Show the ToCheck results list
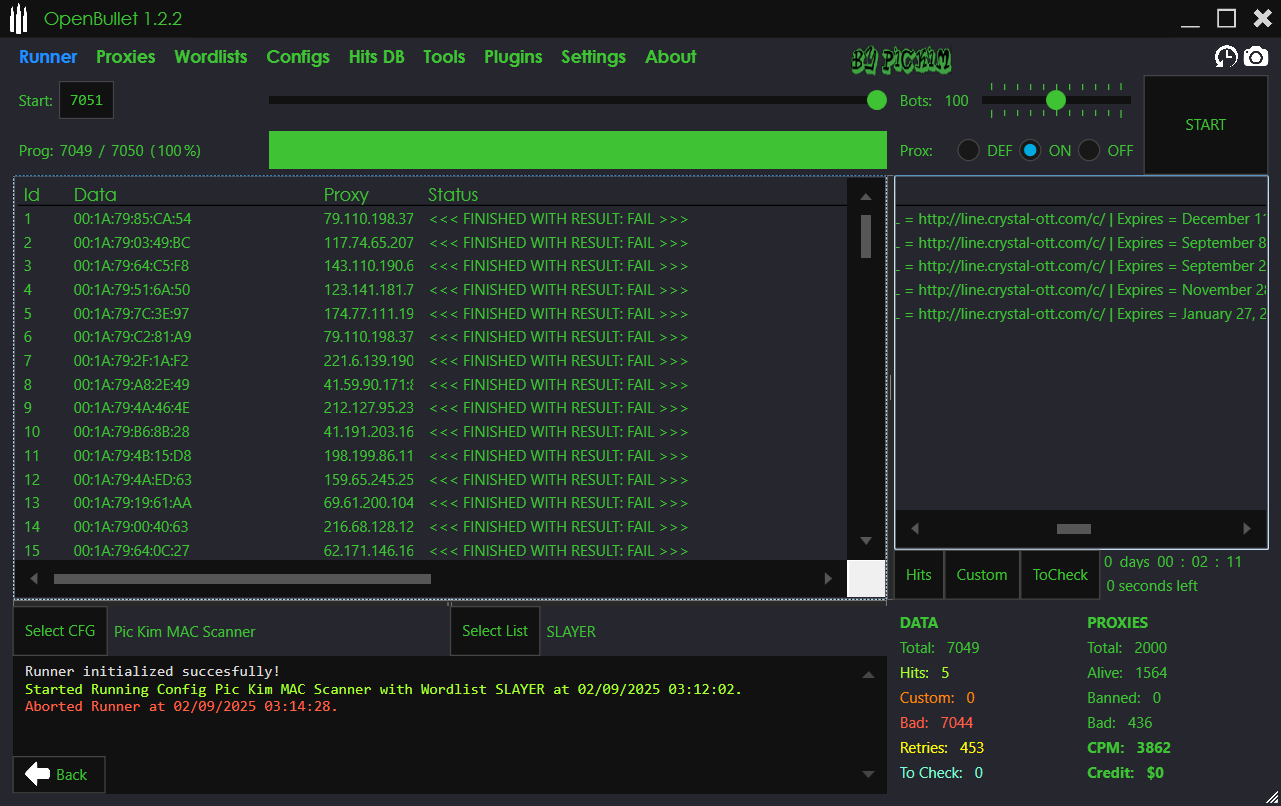This screenshot has width=1281, height=806. [1060, 575]
